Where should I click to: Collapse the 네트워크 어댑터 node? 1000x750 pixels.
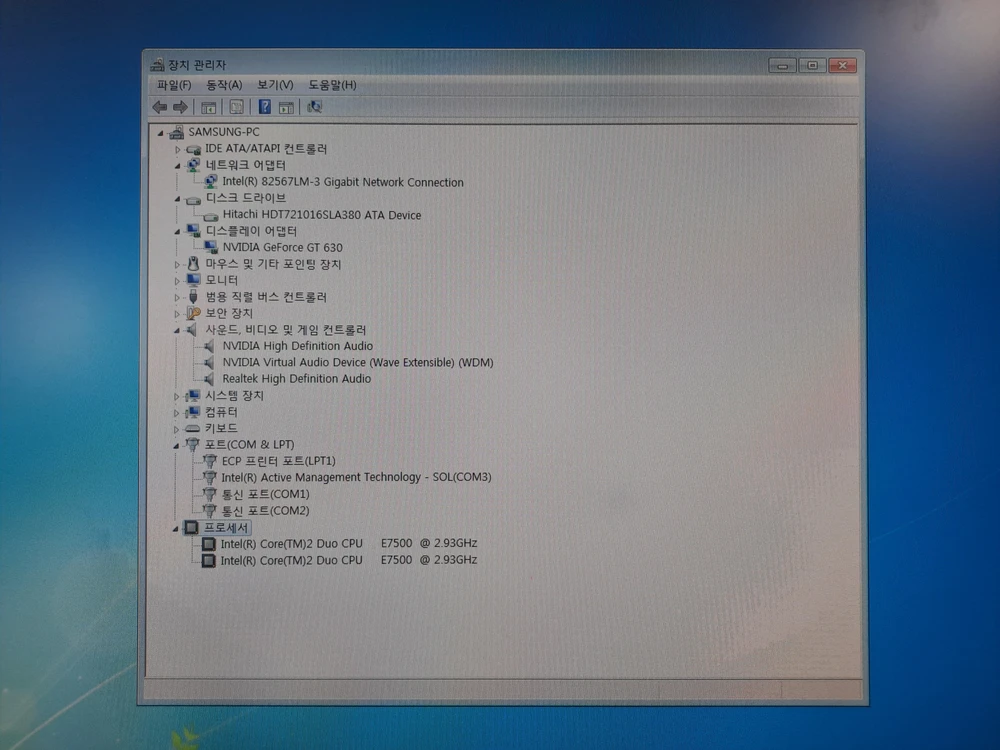pos(177,166)
